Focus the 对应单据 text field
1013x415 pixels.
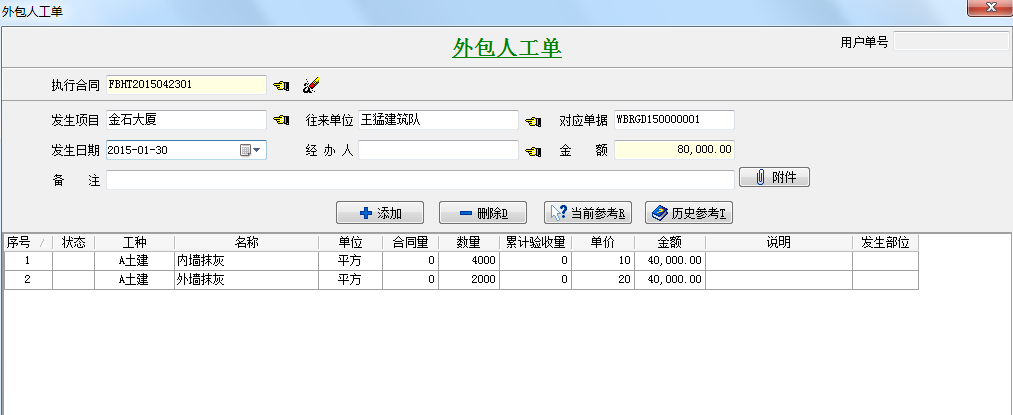(x=673, y=120)
